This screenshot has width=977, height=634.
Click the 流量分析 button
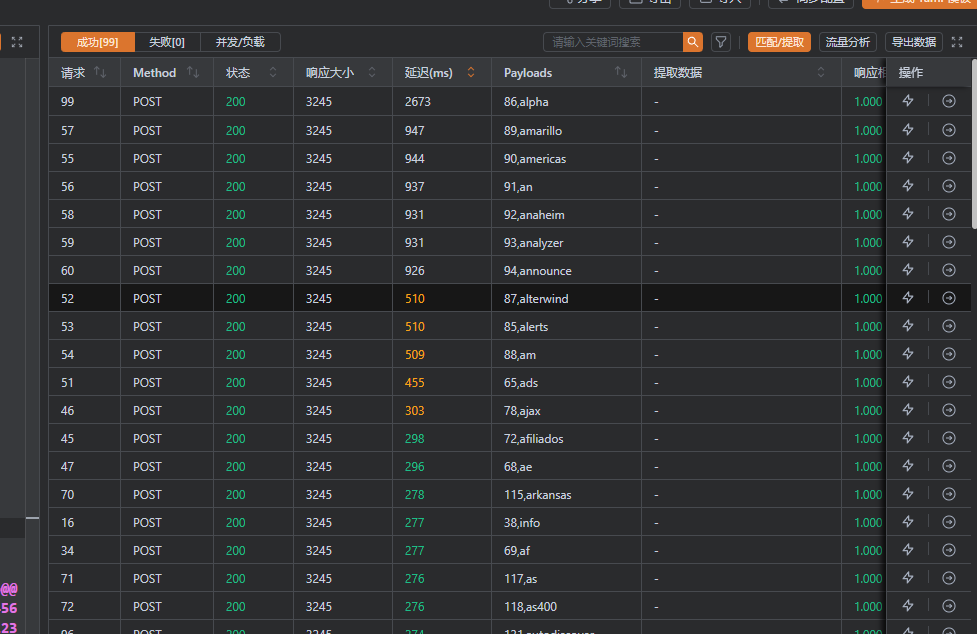click(848, 42)
